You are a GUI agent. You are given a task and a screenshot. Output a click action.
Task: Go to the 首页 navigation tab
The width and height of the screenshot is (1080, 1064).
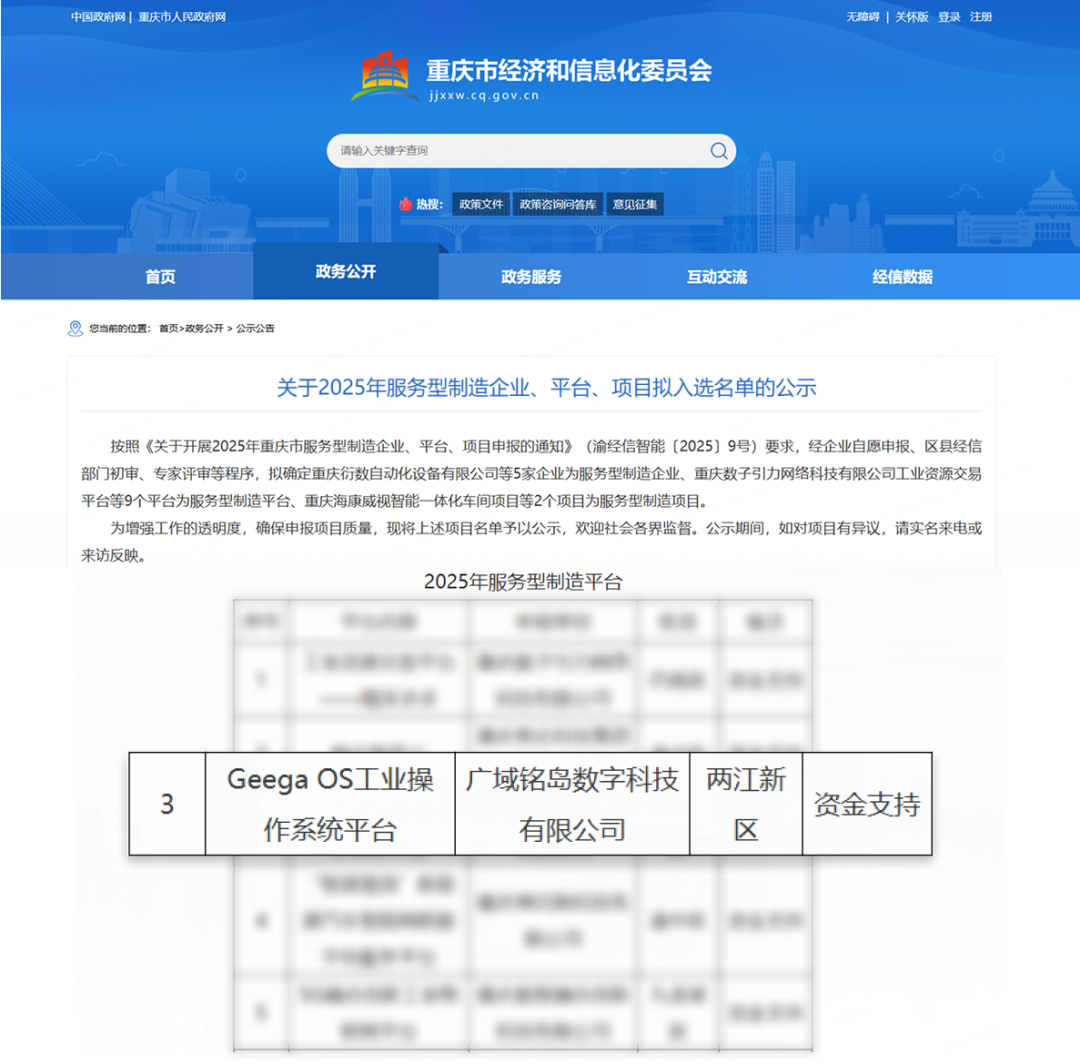click(160, 277)
